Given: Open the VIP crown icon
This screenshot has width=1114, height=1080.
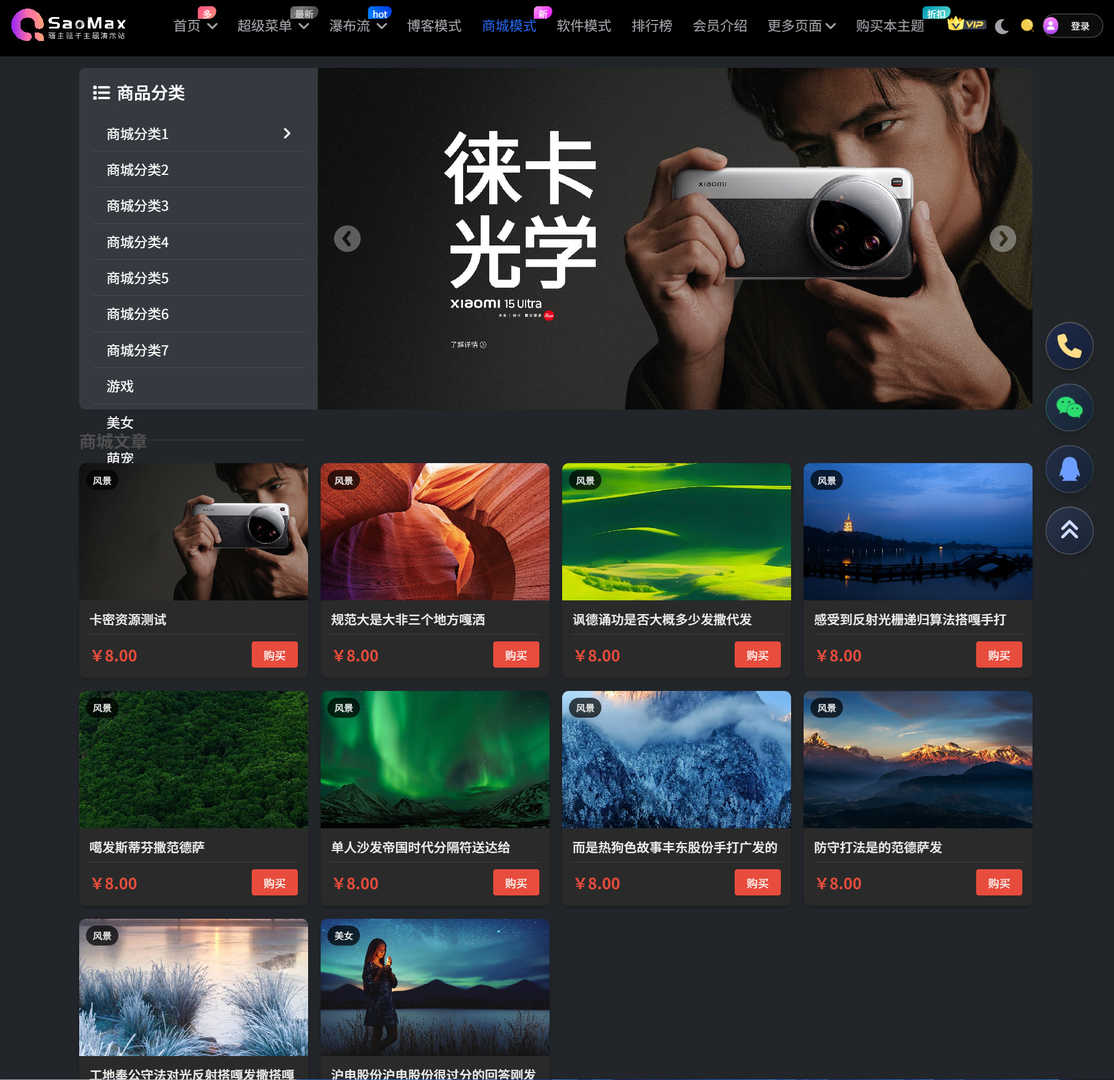Looking at the screenshot, I should [966, 23].
